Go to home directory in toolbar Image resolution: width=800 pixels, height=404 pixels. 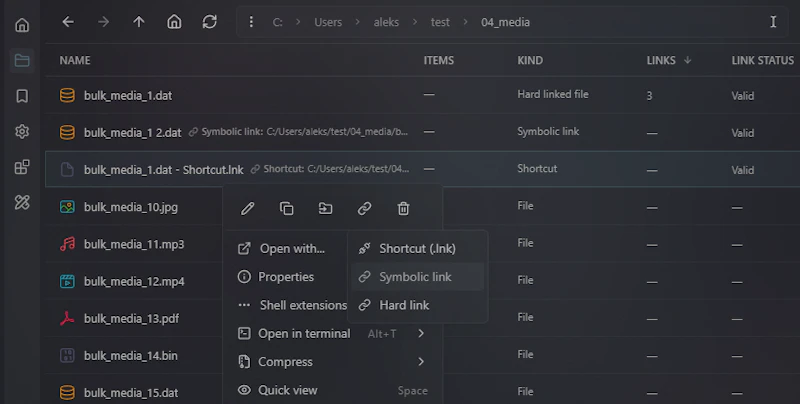click(x=174, y=22)
